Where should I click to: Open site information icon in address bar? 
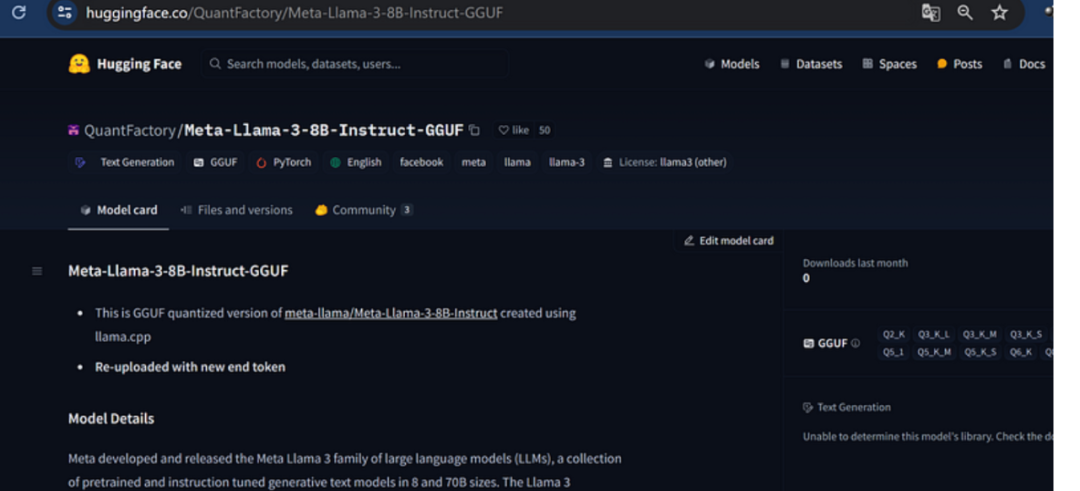point(65,12)
